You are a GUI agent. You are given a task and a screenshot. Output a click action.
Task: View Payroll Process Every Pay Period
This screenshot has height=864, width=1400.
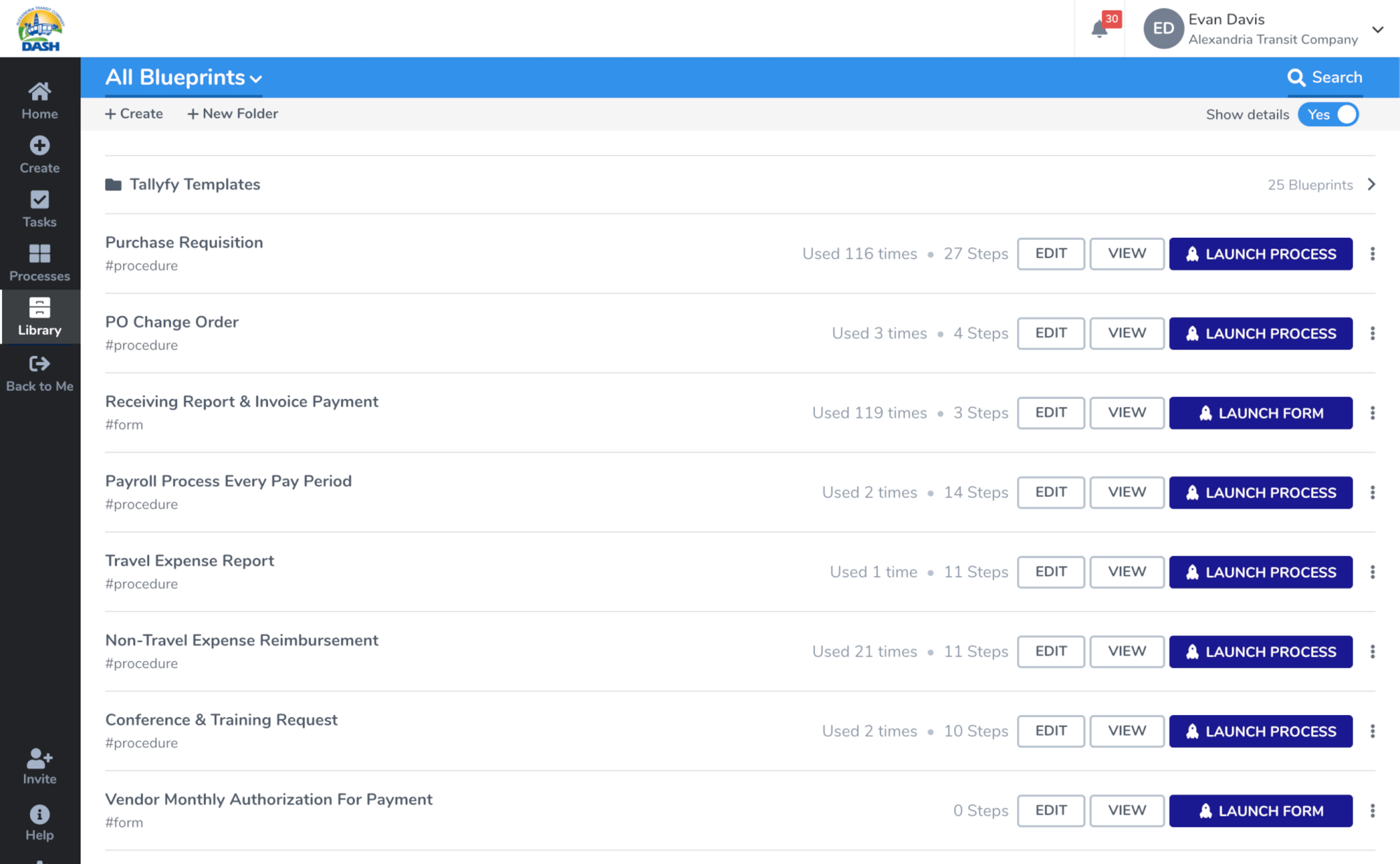pyautogui.click(x=1127, y=493)
